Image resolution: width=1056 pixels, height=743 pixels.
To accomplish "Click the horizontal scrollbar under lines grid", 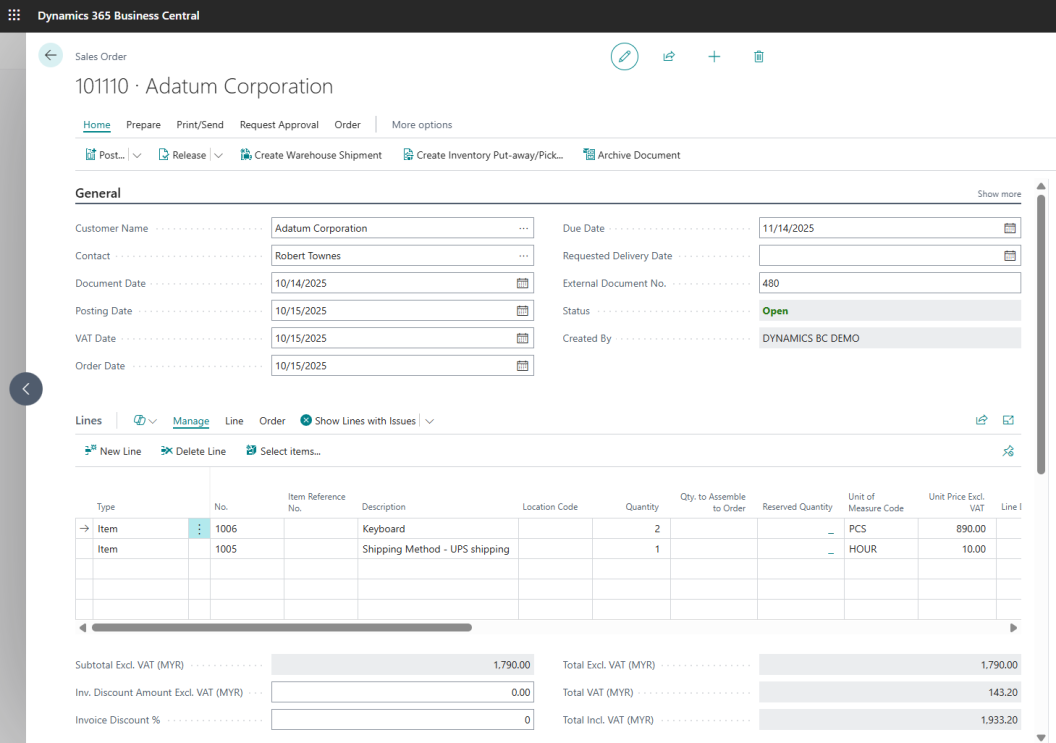I will click(281, 628).
